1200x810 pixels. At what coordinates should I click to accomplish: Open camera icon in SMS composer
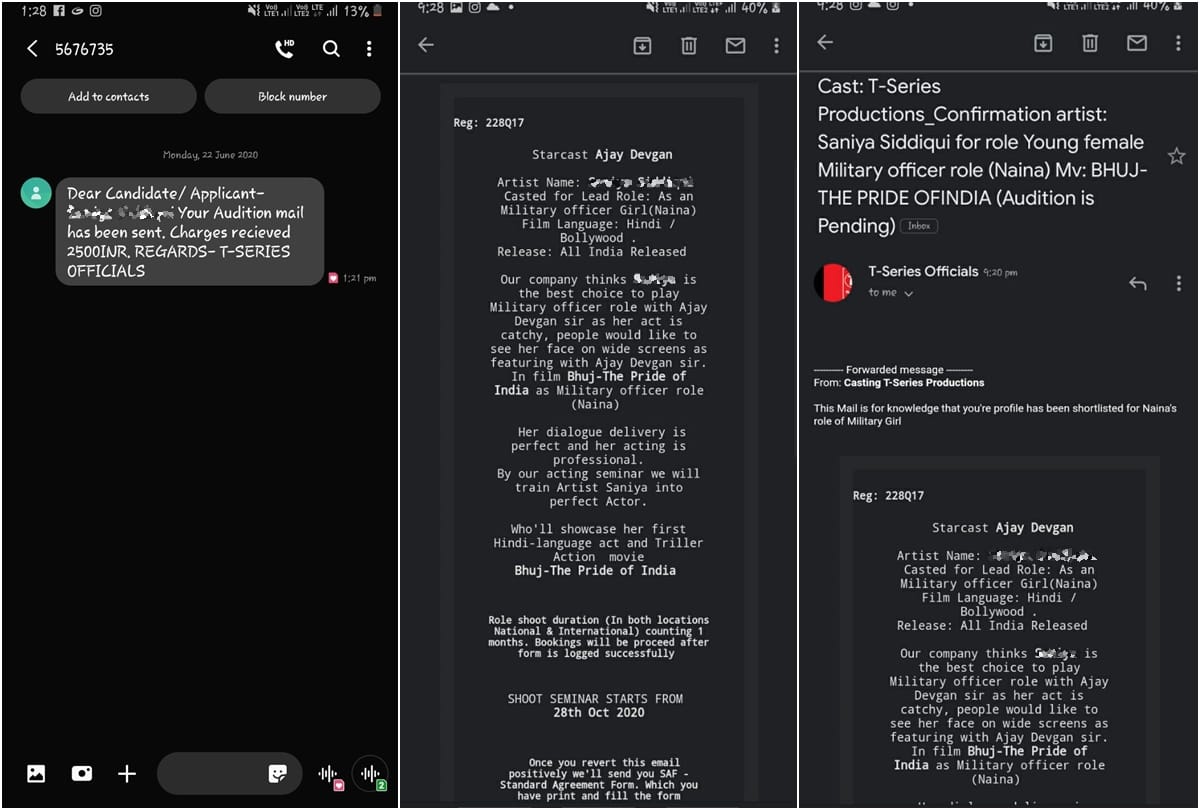[81, 773]
